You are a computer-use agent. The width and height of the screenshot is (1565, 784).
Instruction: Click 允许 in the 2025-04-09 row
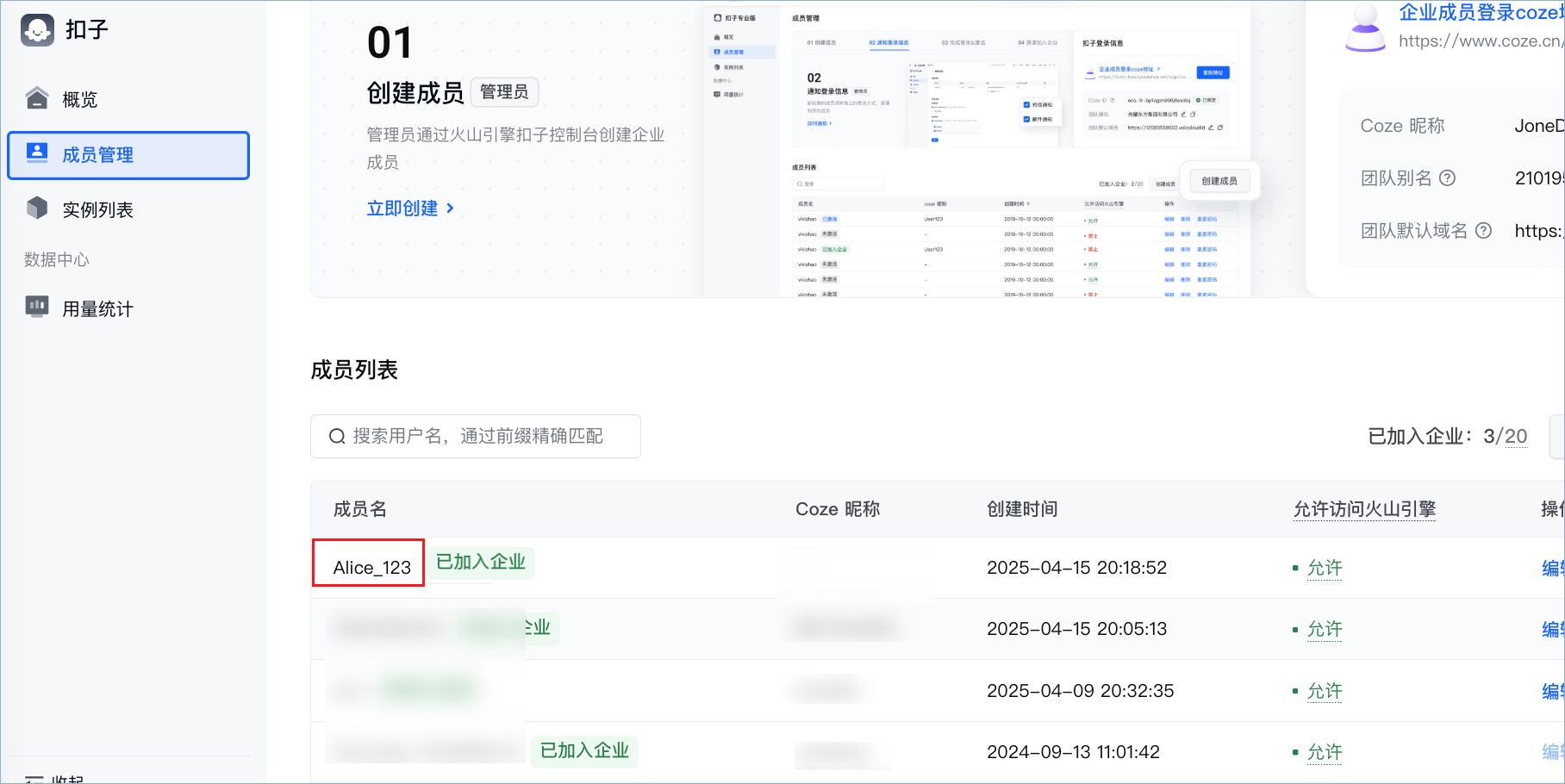pyautogui.click(x=1325, y=691)
